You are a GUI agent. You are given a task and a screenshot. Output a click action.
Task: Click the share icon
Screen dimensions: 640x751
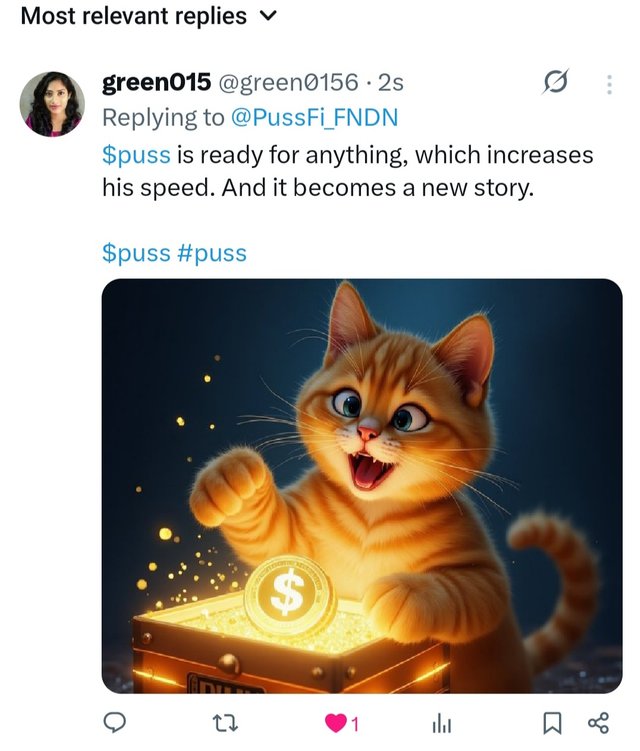[x=598, y=722]
